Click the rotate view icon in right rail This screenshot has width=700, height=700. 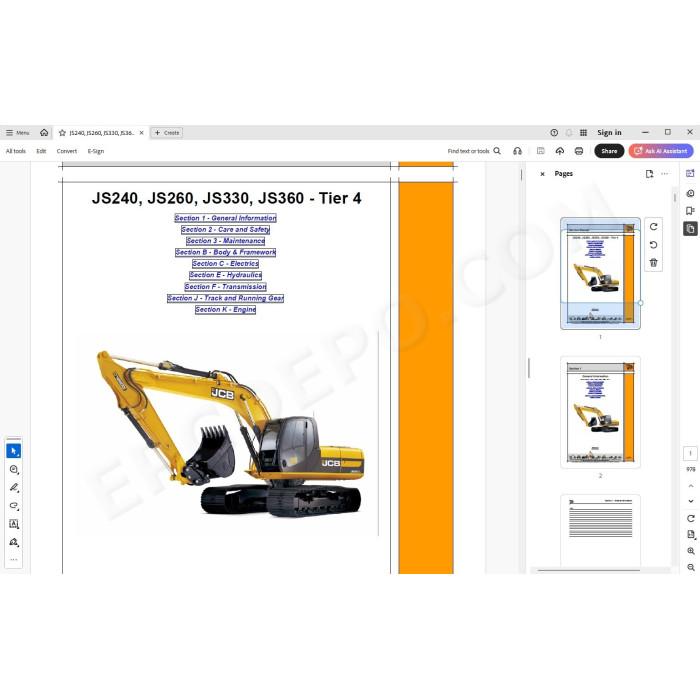click(x=691, y=518)
